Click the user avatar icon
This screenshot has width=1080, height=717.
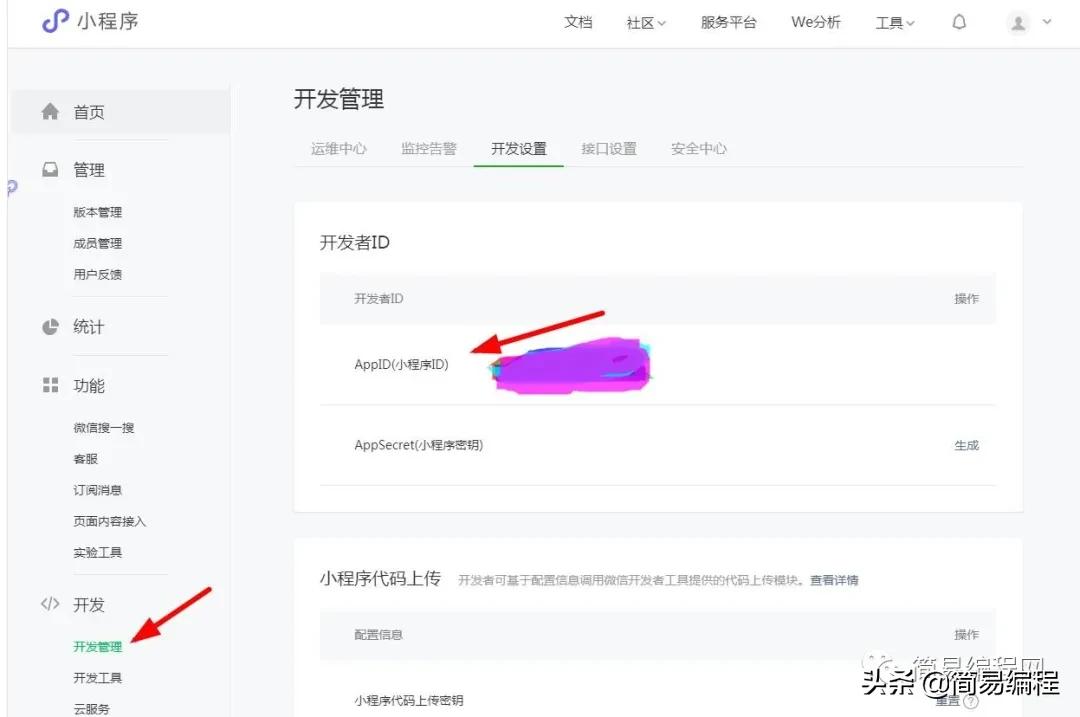point(1016,22)
